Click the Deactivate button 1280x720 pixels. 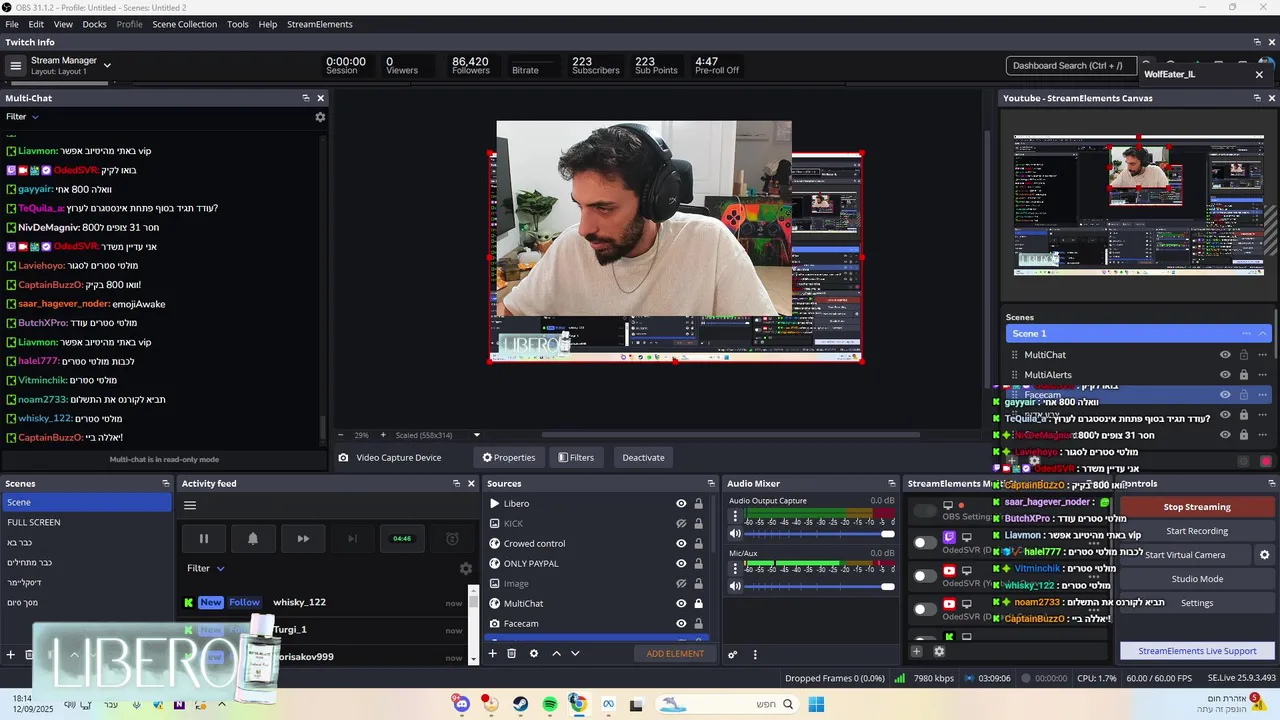[x=643, y=458]
